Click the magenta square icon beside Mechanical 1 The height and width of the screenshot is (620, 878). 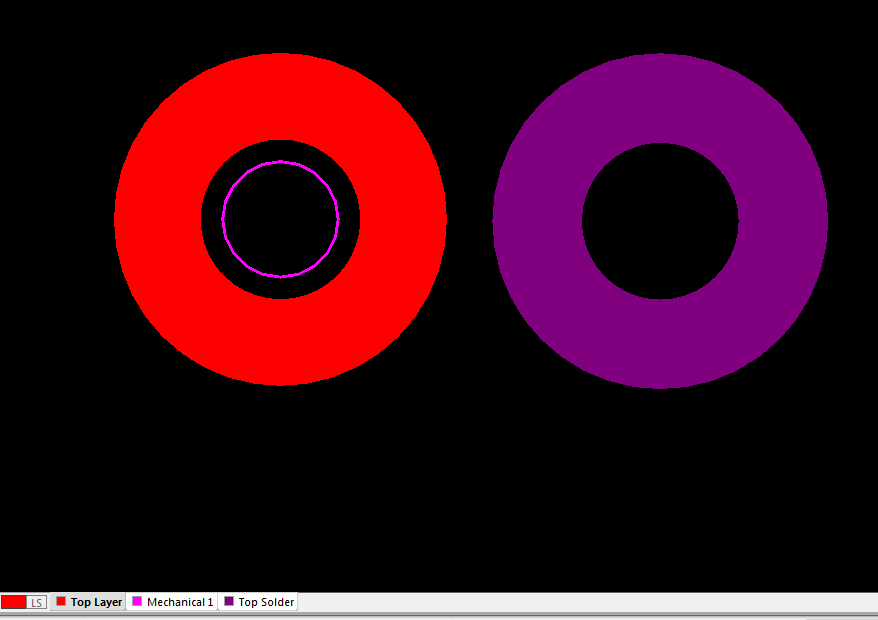tap(138, 602)
